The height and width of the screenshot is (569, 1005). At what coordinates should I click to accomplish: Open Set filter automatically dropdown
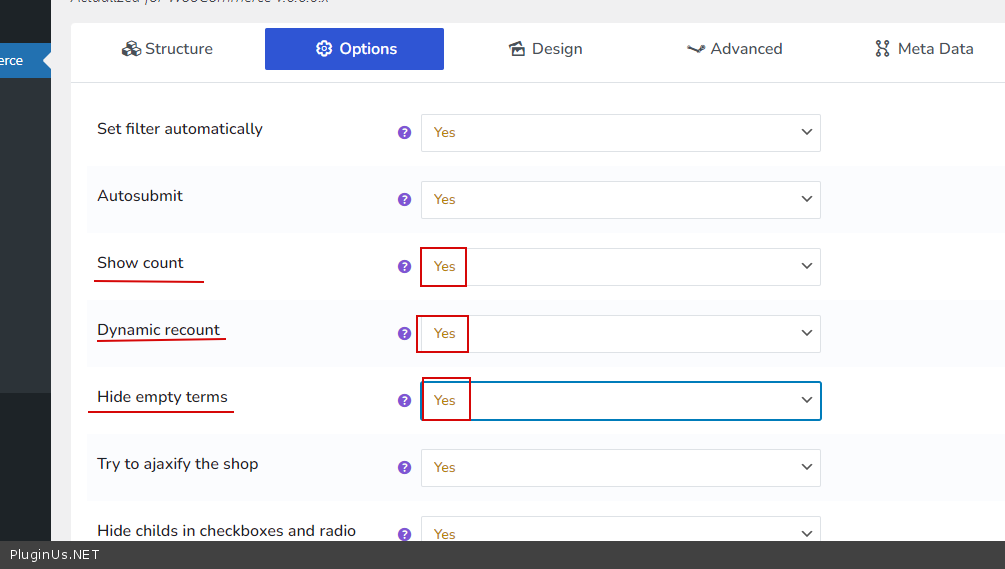click(620, 133)
